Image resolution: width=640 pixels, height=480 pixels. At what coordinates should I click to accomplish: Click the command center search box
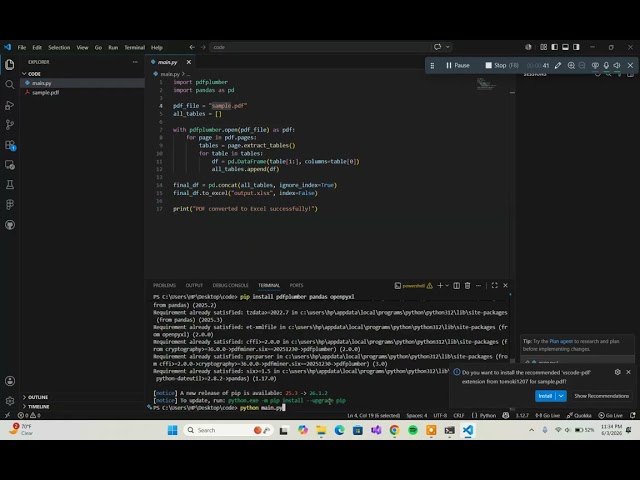[x=320, y=47]
